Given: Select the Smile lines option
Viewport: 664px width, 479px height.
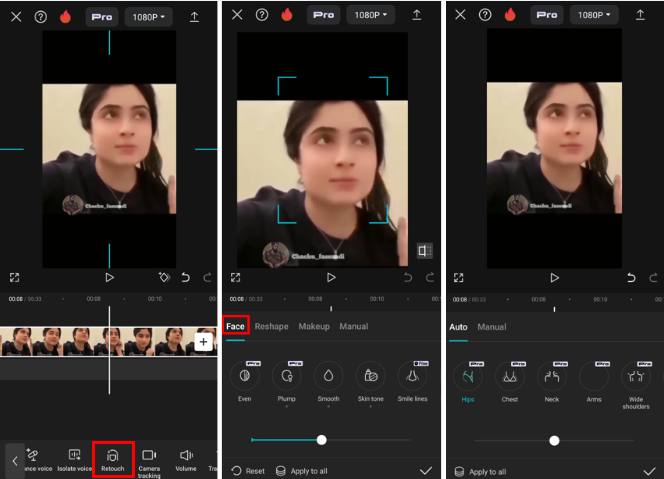Looking at the screenshot, I should [x=412, y=381].
